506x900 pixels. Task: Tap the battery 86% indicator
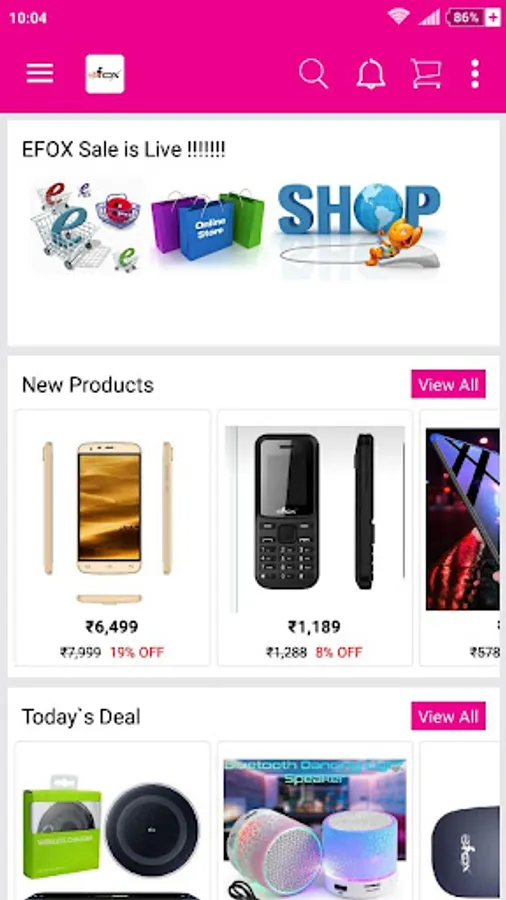[x=473, y=17]
